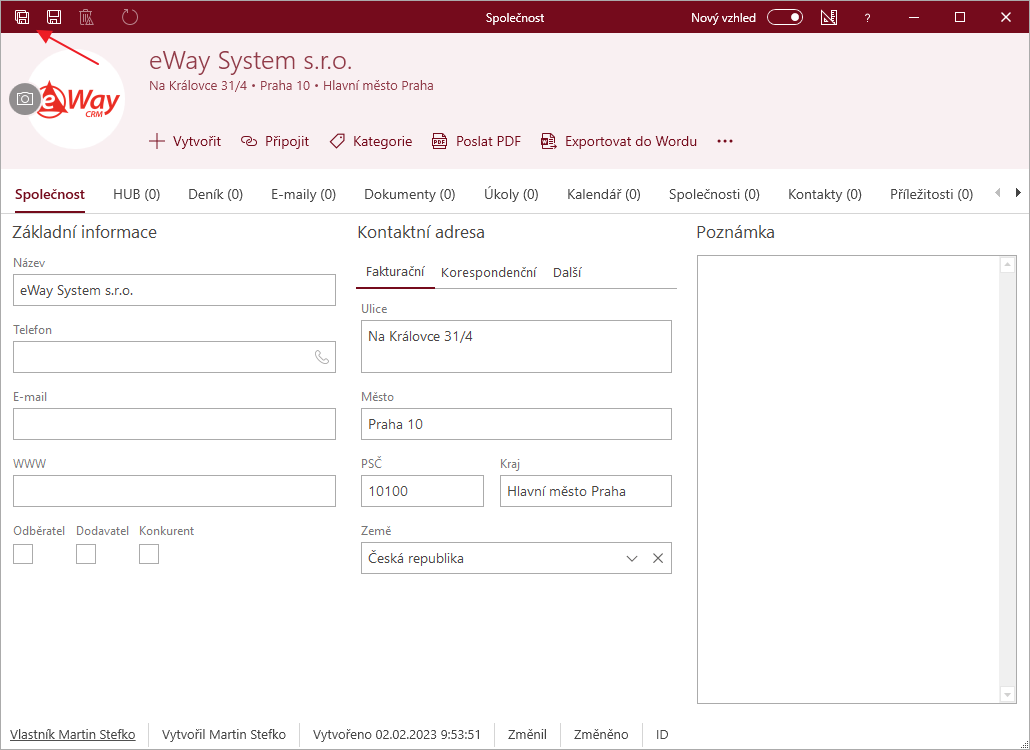This screenshot has width=1030, height=750.
Task: Click the Název input field
Action: [x=174, y=290]
